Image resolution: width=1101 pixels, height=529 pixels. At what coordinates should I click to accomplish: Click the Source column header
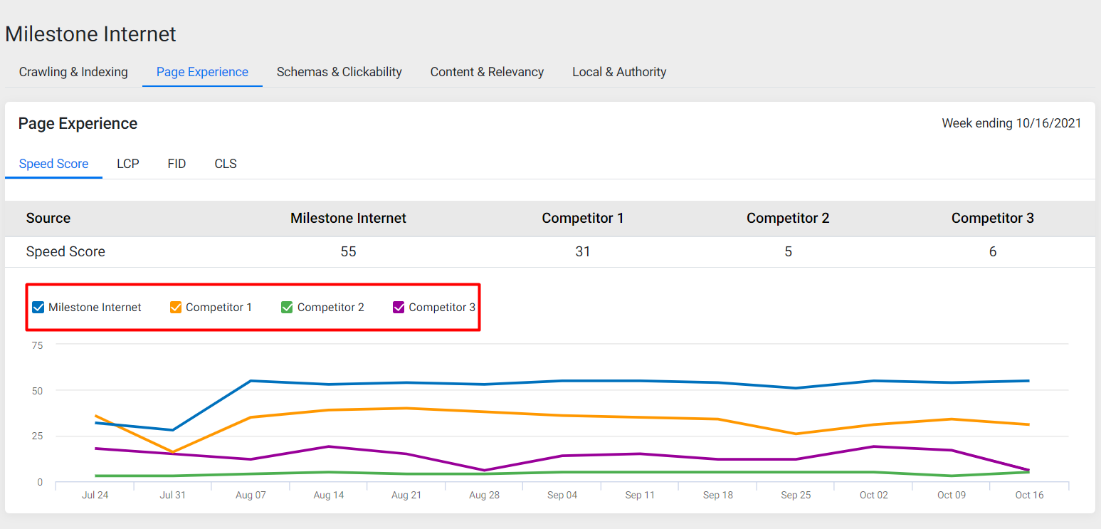48,218
